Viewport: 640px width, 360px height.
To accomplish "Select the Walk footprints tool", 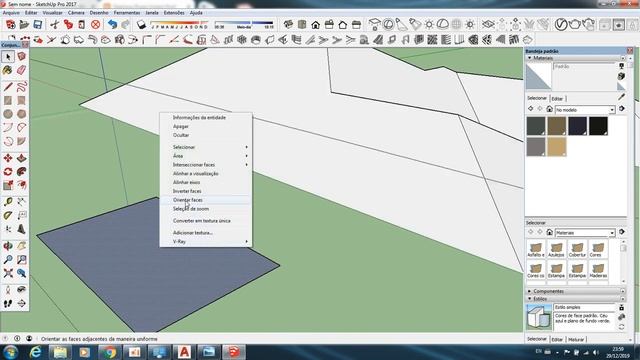I will 8,303.
